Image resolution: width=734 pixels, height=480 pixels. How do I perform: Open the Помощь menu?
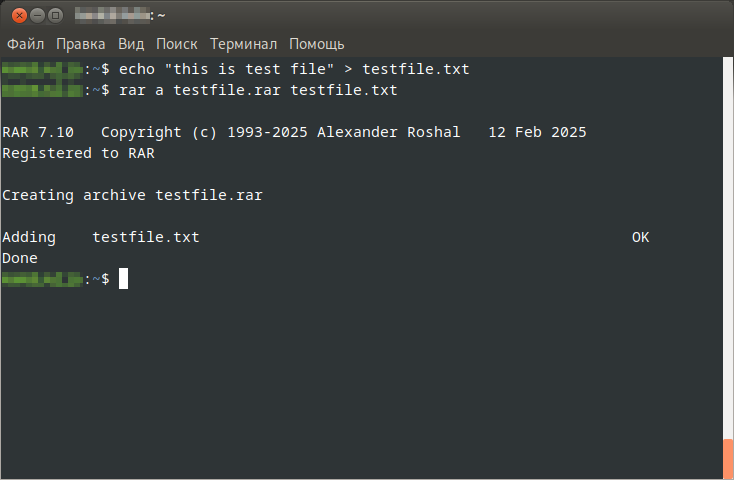pyautogui.click(x=317, y=44)
